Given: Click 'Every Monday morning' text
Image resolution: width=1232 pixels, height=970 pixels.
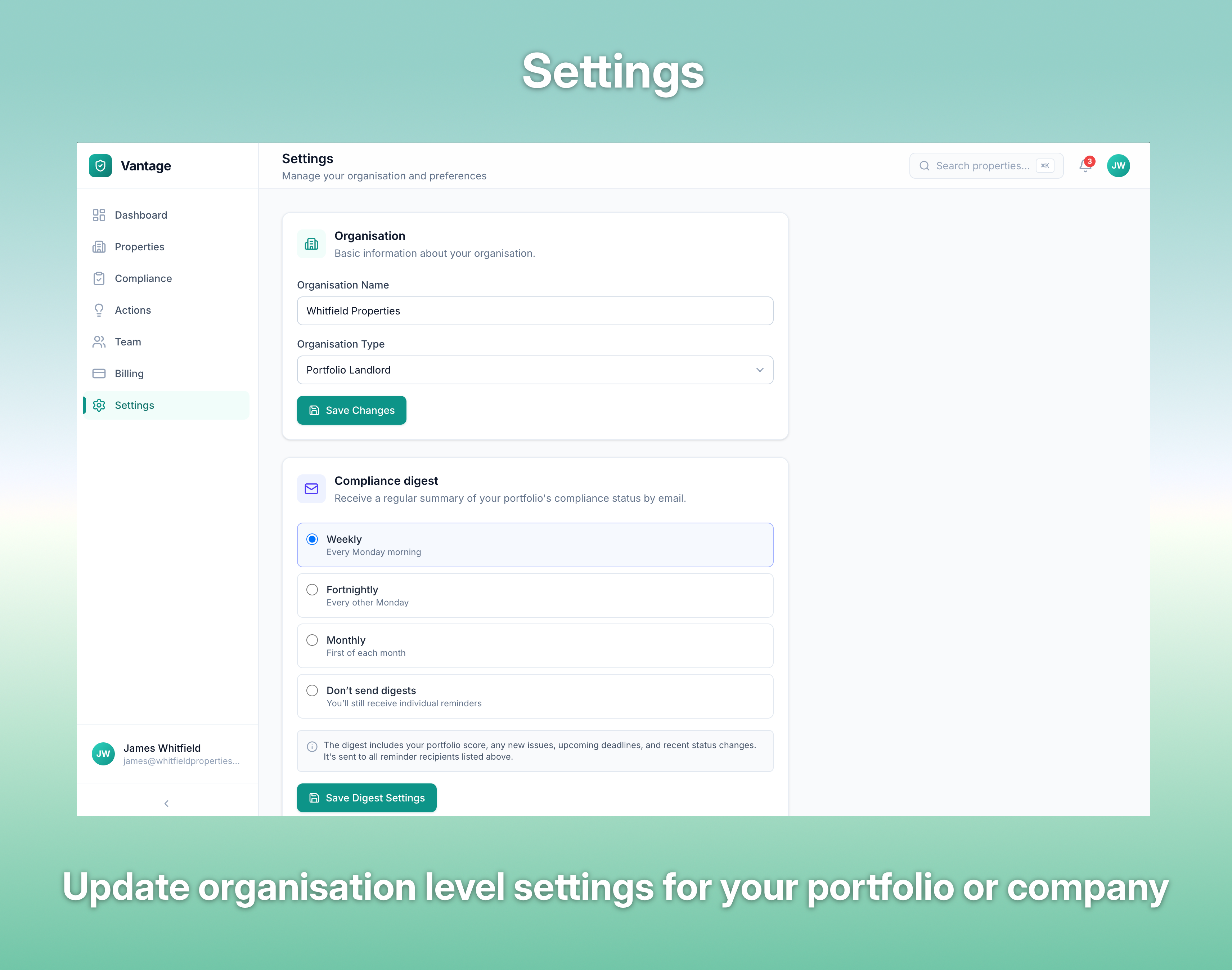Looking at the screenshot, I should (x=374, y=553).
